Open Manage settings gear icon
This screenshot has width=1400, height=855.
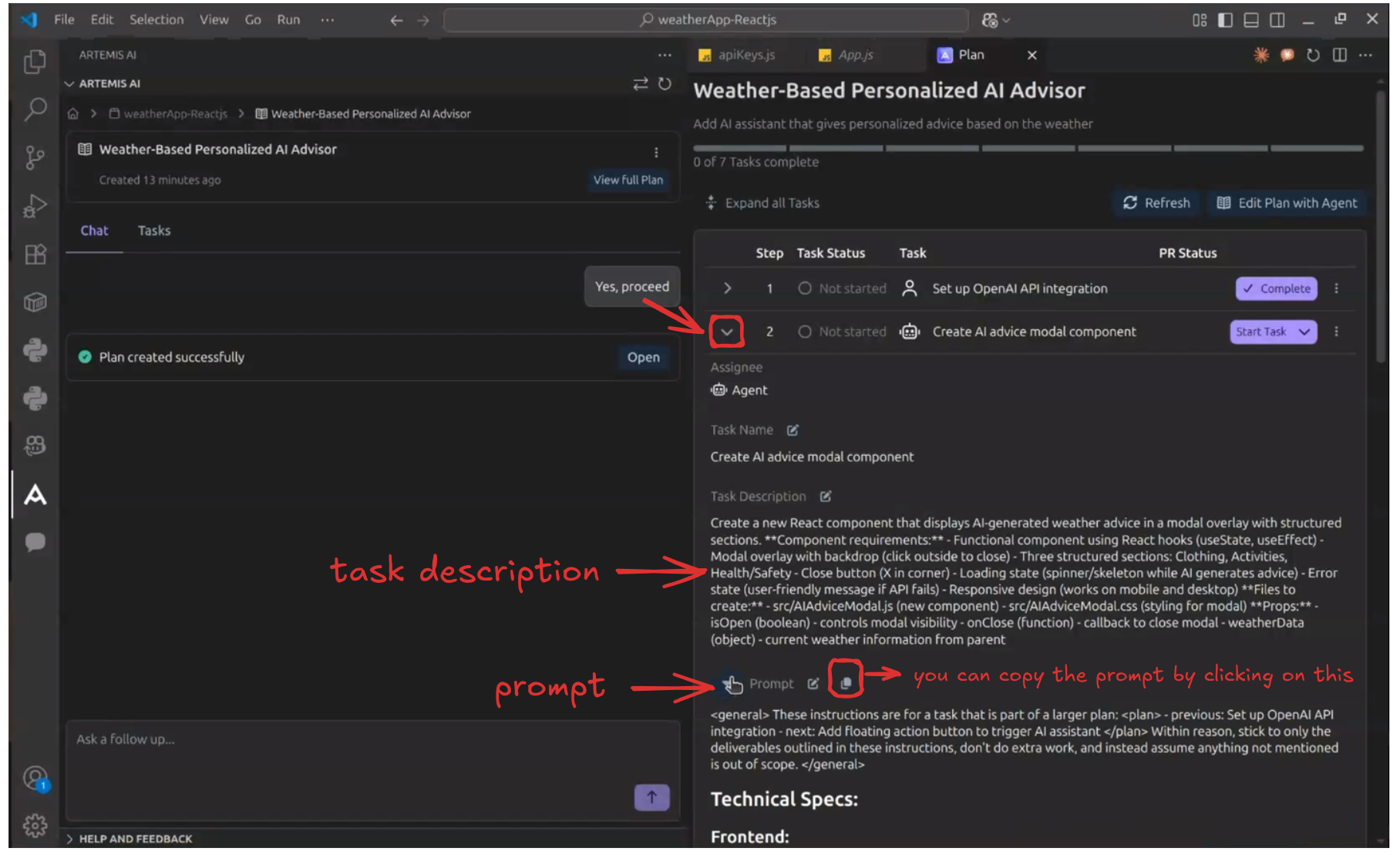(35, 826)
